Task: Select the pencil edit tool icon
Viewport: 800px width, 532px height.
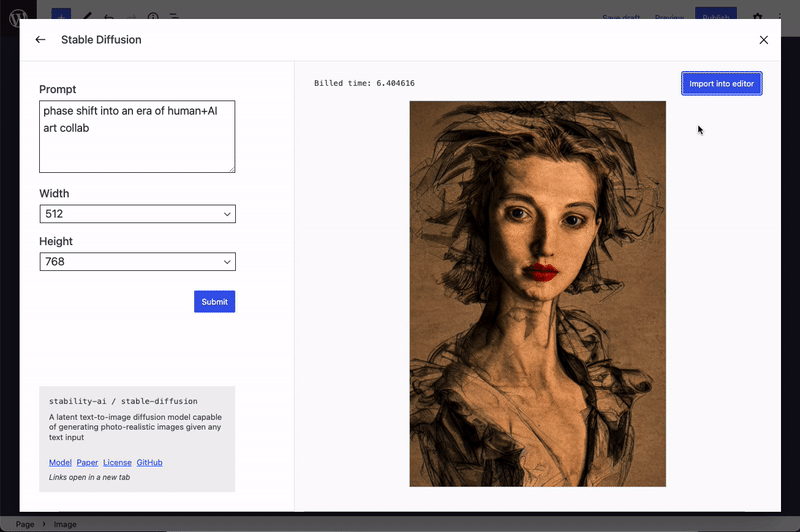Action: pyautogui.click(x=87, y=17)
